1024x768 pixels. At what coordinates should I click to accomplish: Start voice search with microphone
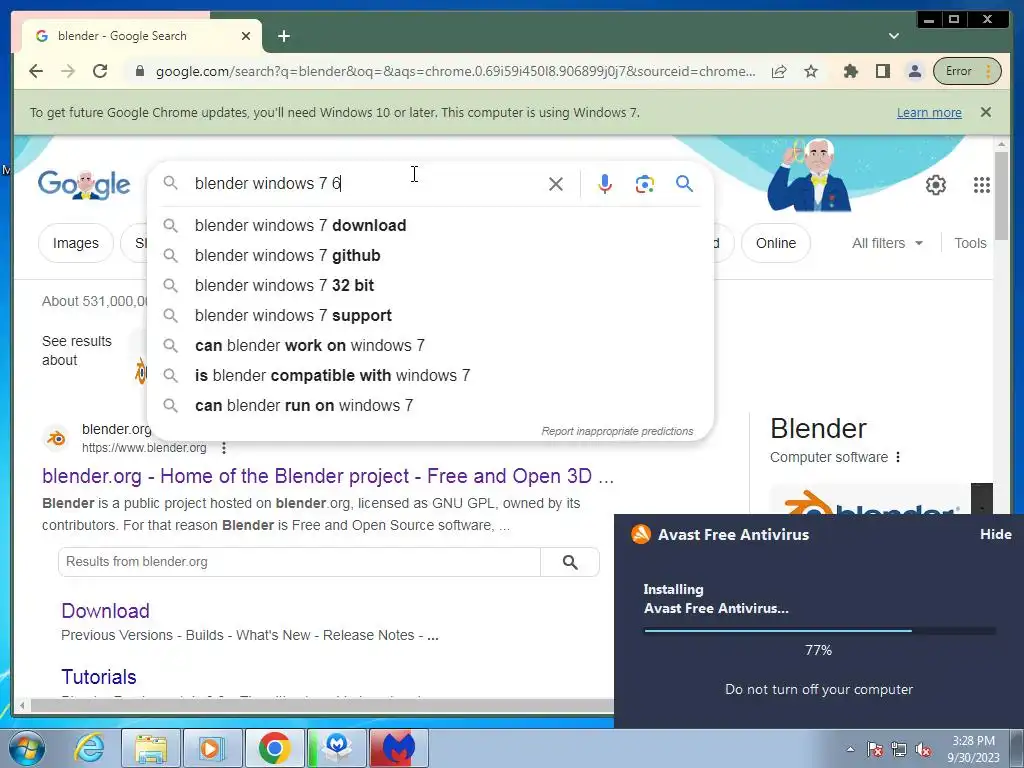coord(605,184)
